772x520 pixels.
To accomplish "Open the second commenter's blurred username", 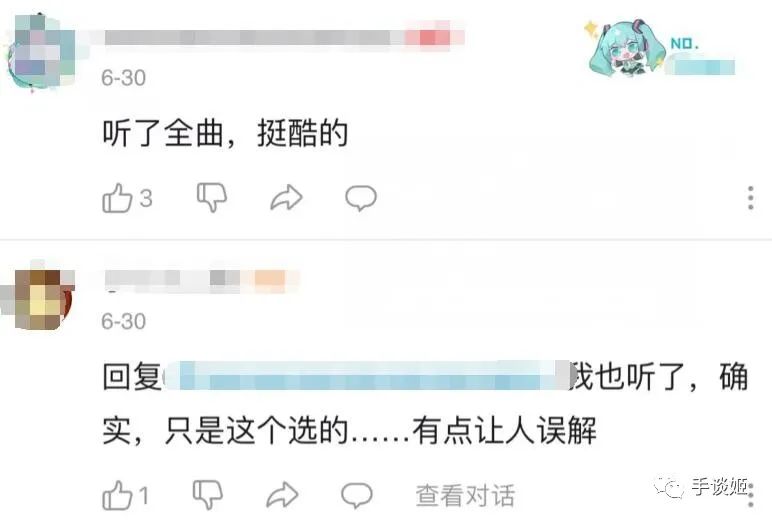I will 202,279.
